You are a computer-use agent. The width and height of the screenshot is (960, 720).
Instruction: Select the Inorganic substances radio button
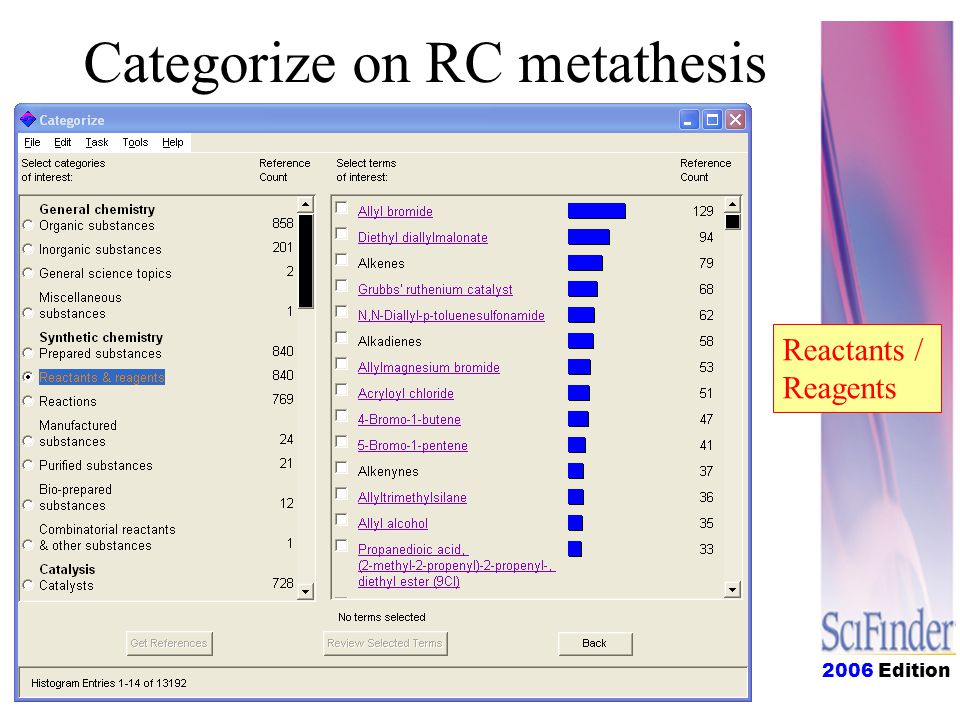pos(28,249)
